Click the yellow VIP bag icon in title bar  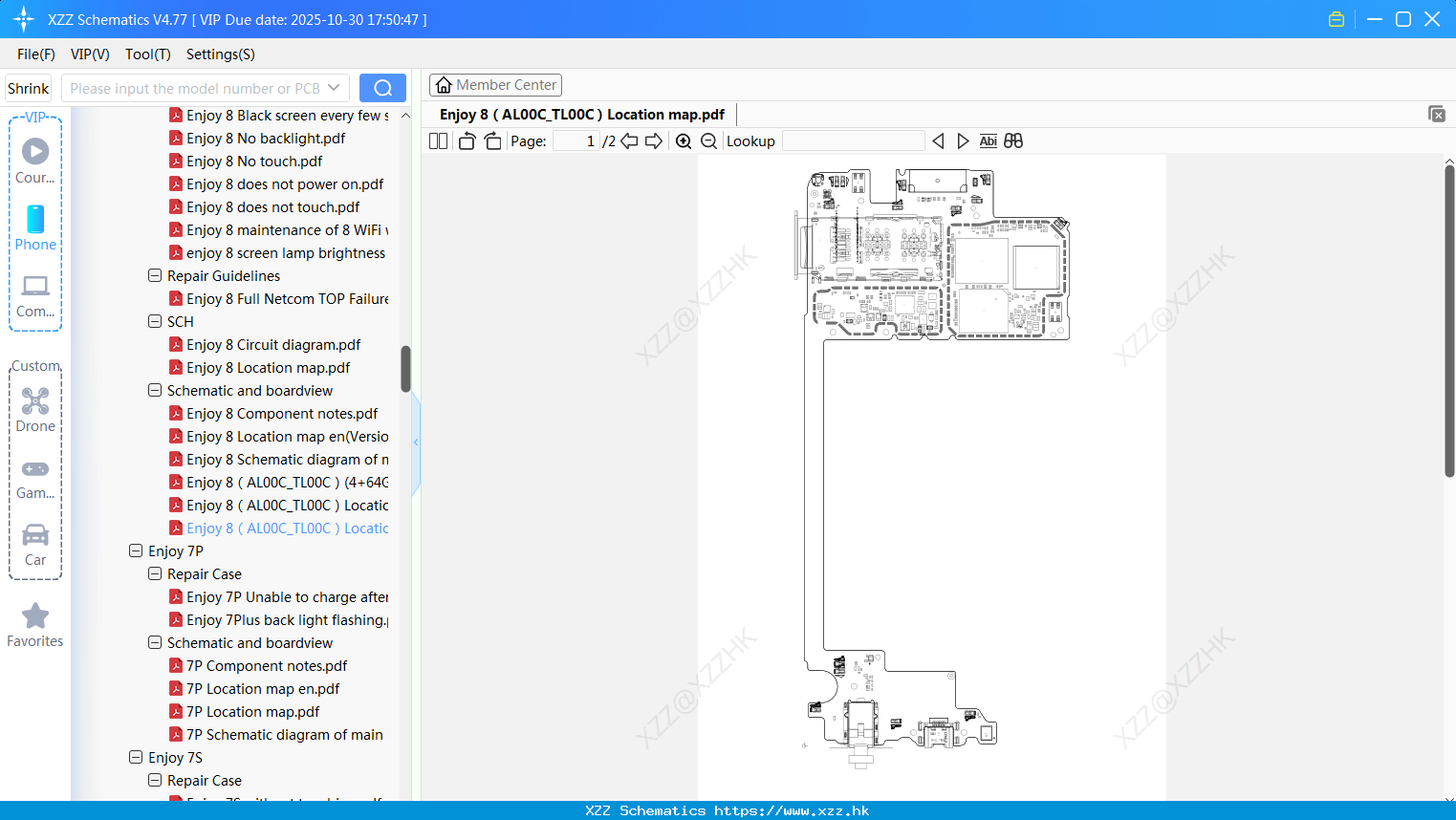point(1336,19)
